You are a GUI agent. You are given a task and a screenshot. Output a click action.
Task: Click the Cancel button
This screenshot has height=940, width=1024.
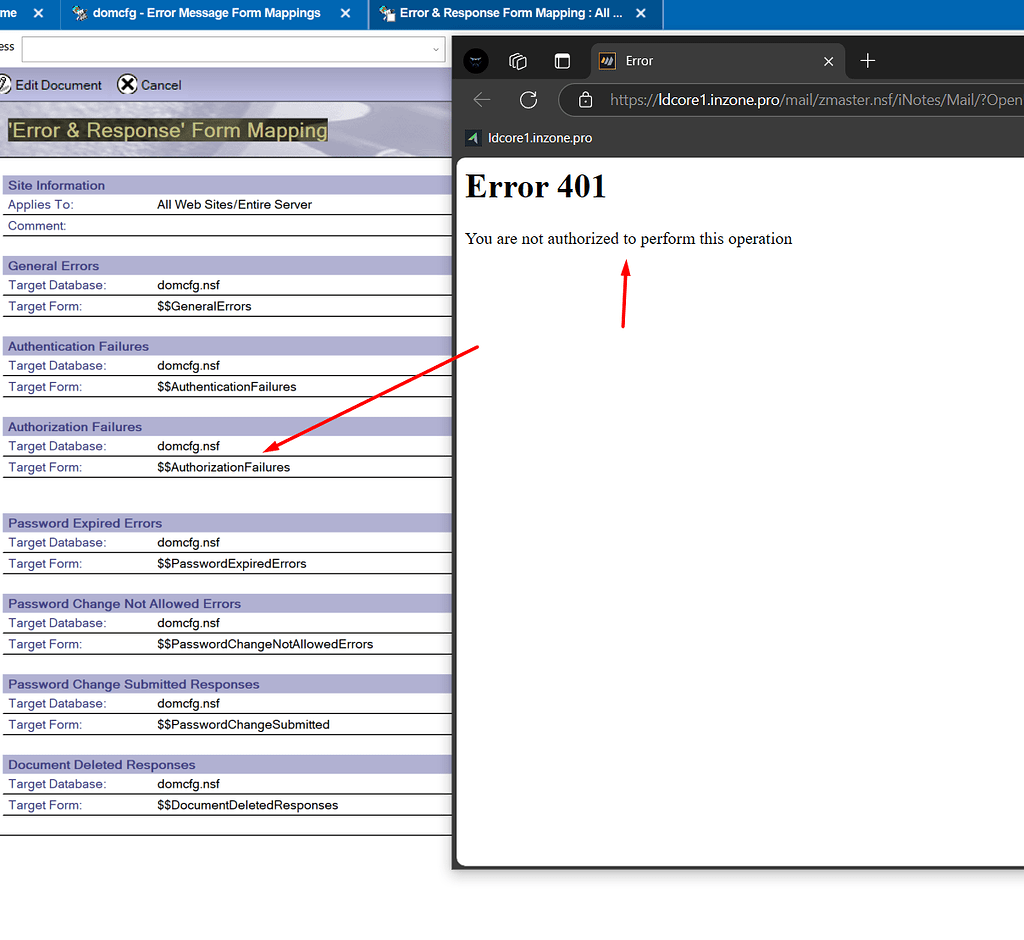(x=157, y=85)
